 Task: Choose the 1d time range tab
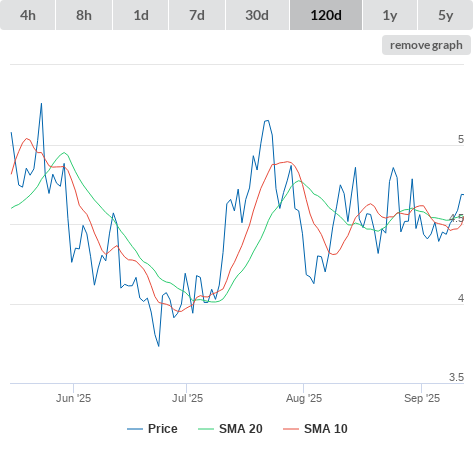141,15
